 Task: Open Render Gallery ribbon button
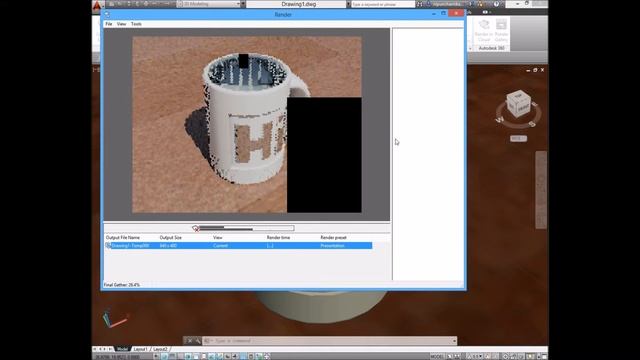tap(501, 31)
